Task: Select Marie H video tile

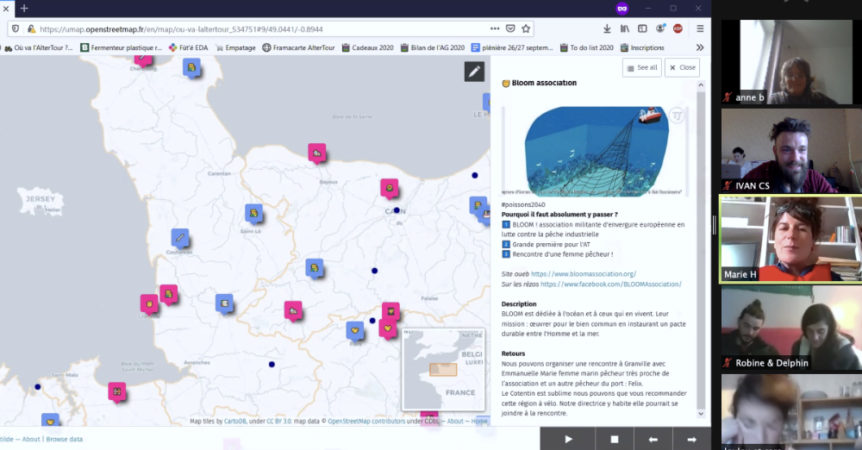Action: click(791, 239)
